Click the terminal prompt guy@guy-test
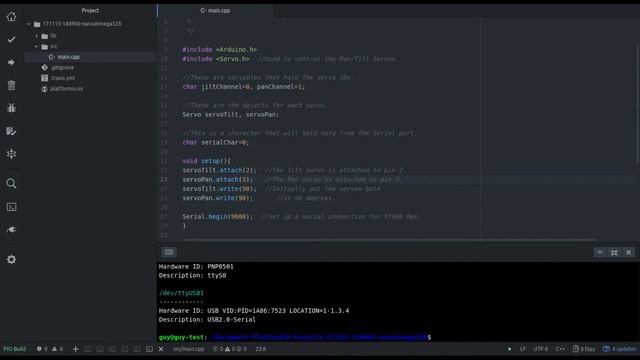This screenshot has height=360, width=640. [x=182, y=338]
